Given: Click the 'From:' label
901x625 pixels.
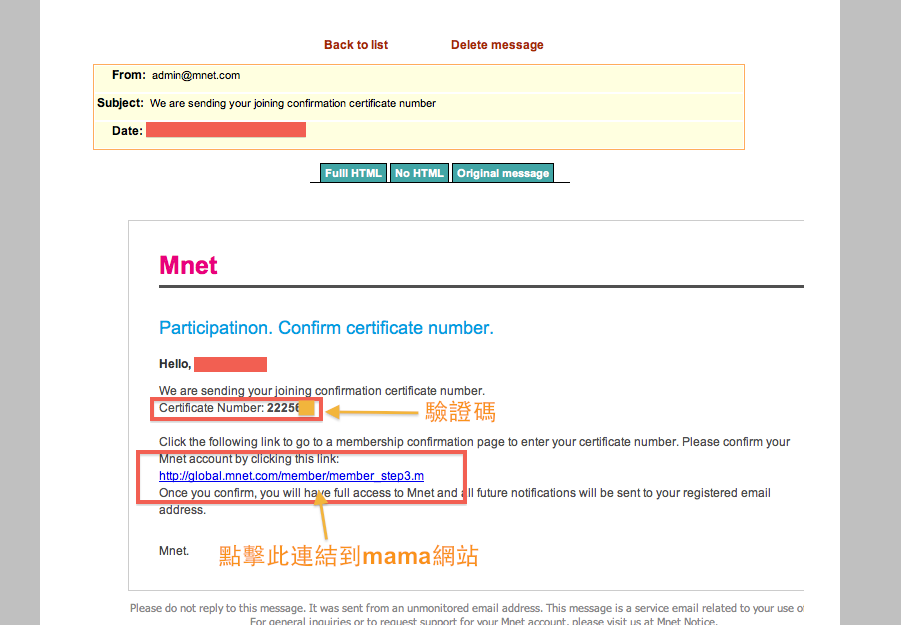Looking at the screenshot, I should point(129,75).
